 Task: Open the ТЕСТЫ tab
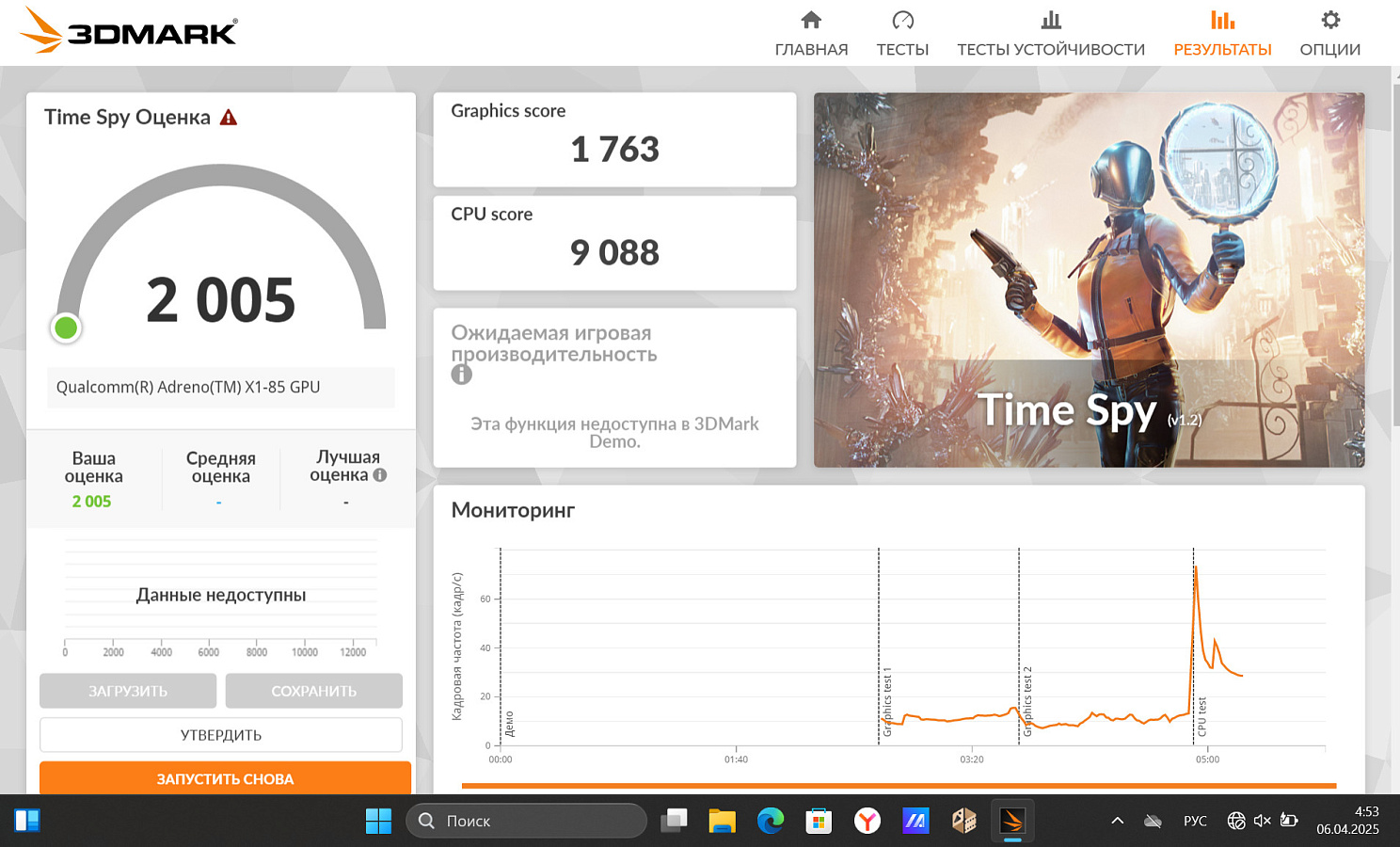(x=902, y=34)
